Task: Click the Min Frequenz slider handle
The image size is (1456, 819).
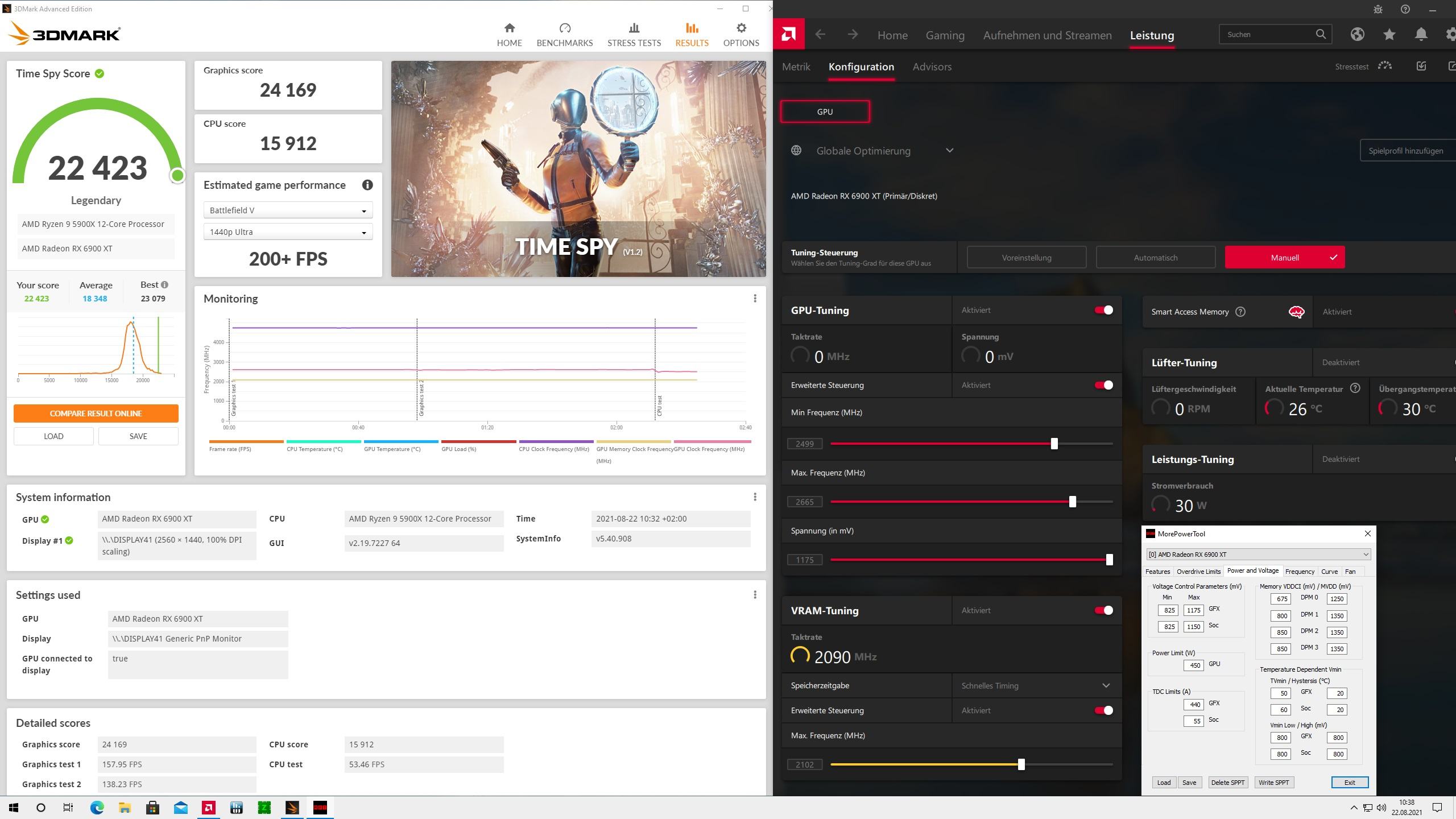Action: 1054,444
